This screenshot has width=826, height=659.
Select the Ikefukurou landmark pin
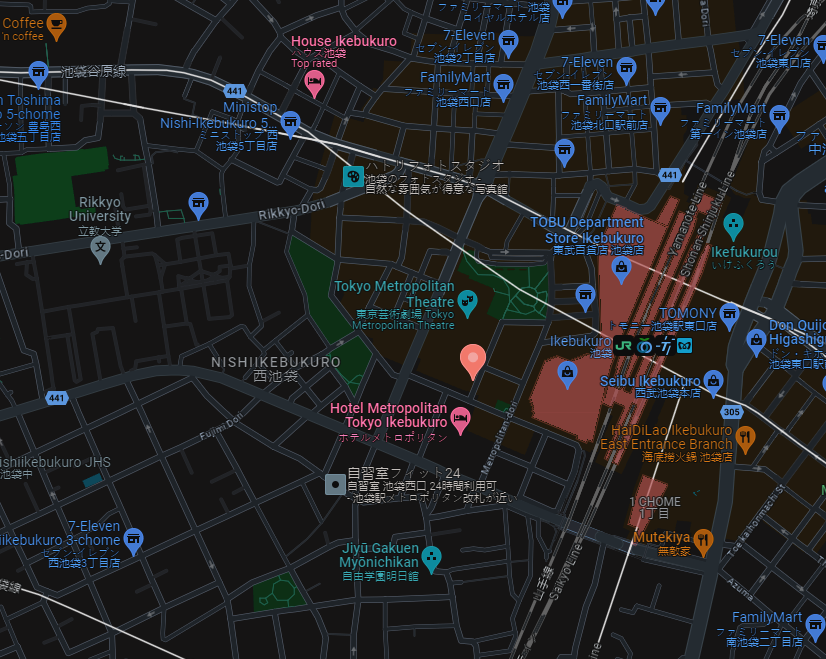733,226
